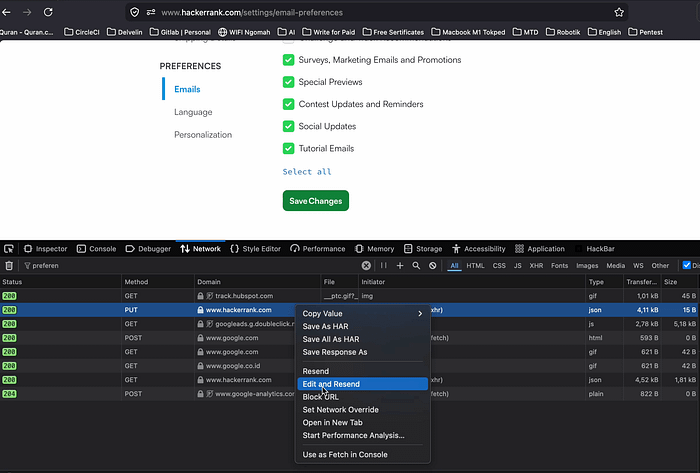Click the tracking icon beside track.hubspot.com

[209, 296]
